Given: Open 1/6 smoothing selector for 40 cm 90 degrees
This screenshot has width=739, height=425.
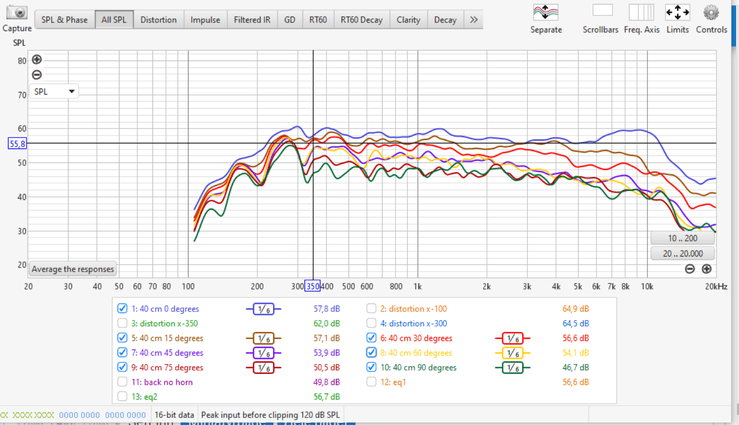Looking at the screenshot, I should click(513, 368).
